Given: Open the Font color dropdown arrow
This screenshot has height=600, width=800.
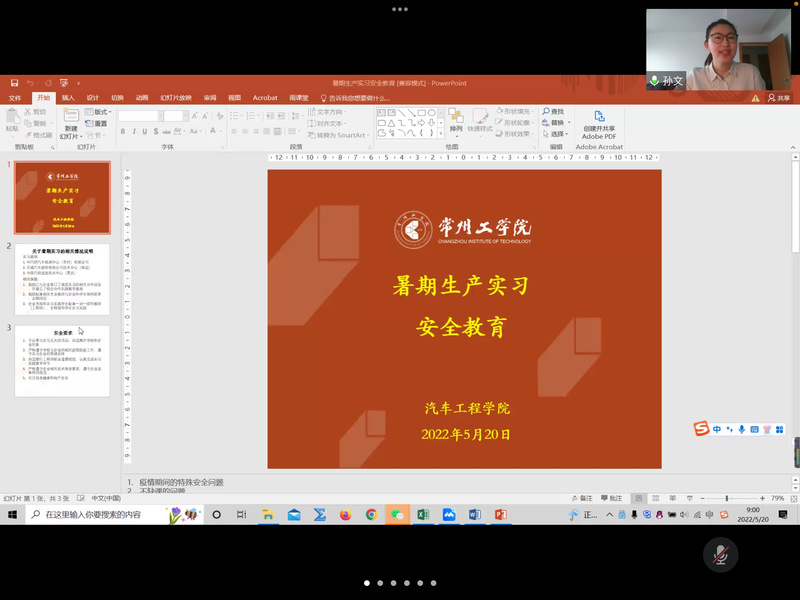Looking at the screenshot, I should [220, 132].
